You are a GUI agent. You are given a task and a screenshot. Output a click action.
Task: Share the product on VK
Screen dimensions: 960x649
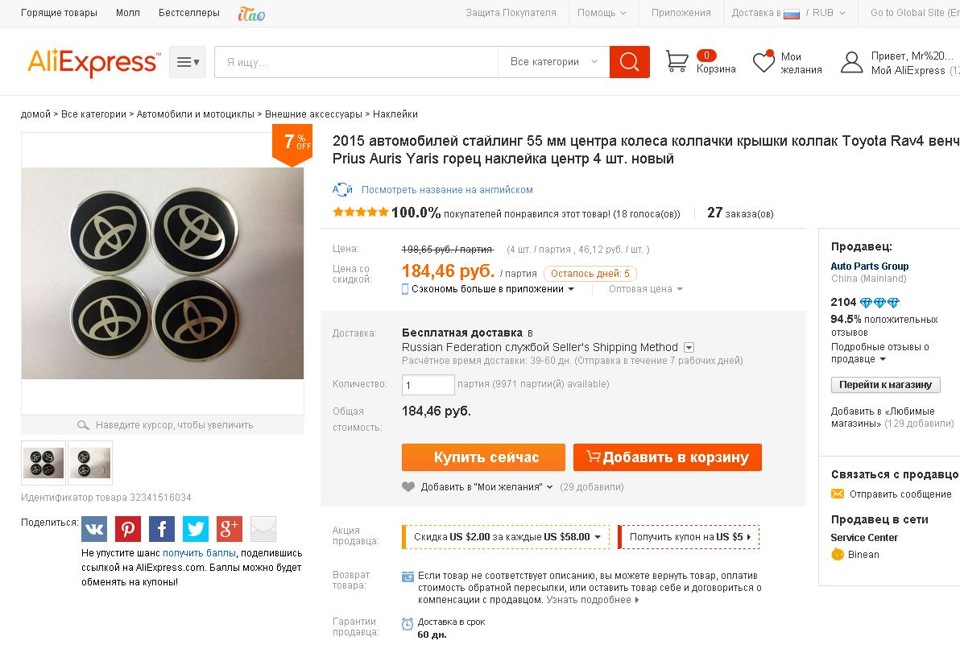94,529
